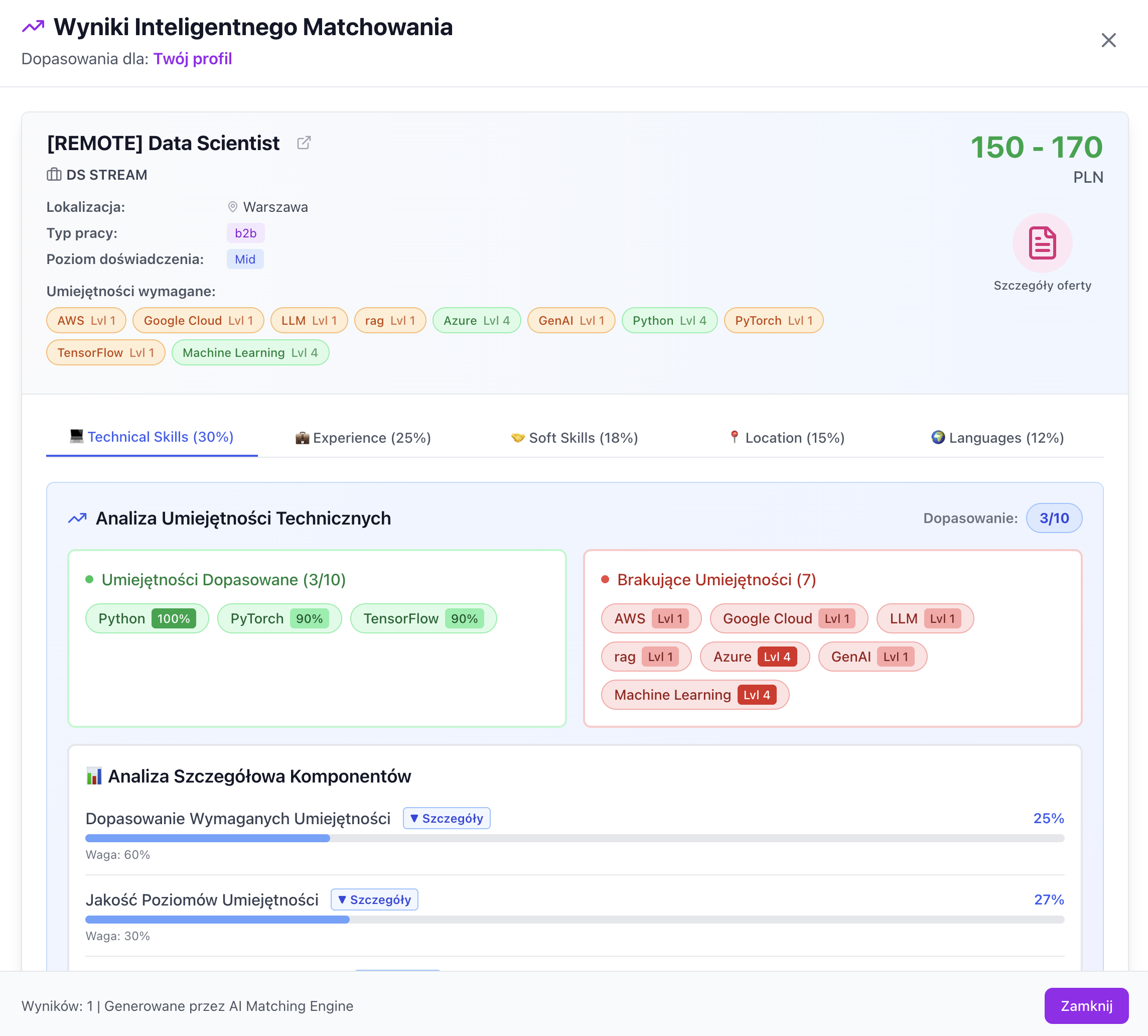
Task: Expand Szczegóły under Dopasowanie Wymaganych Umiejętności
Action: click(x=447, y=818)
